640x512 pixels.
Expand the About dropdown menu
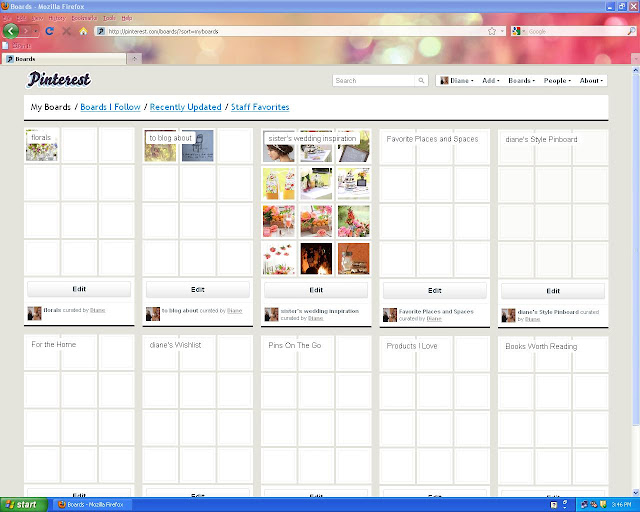coord(591,80)
